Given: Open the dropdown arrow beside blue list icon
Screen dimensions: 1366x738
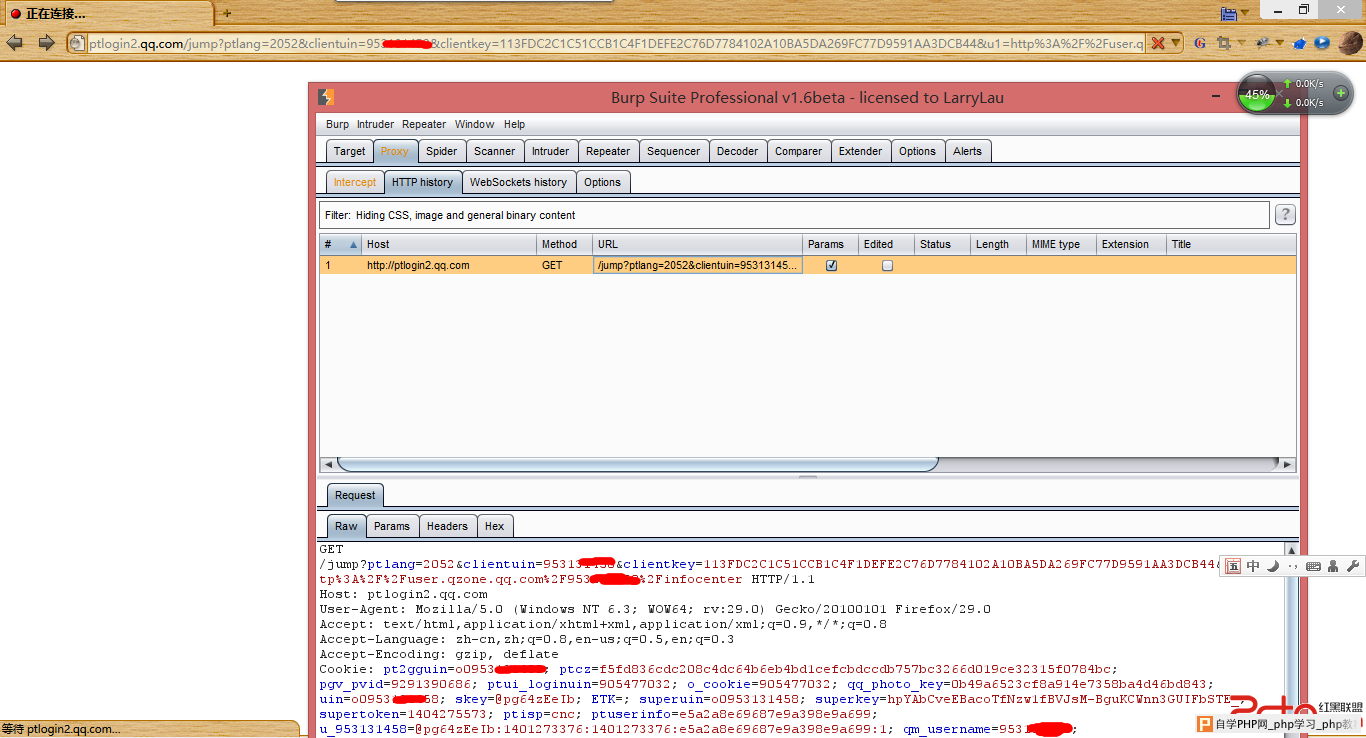Looking at the screenshot, I should [x=1246, y=14].
